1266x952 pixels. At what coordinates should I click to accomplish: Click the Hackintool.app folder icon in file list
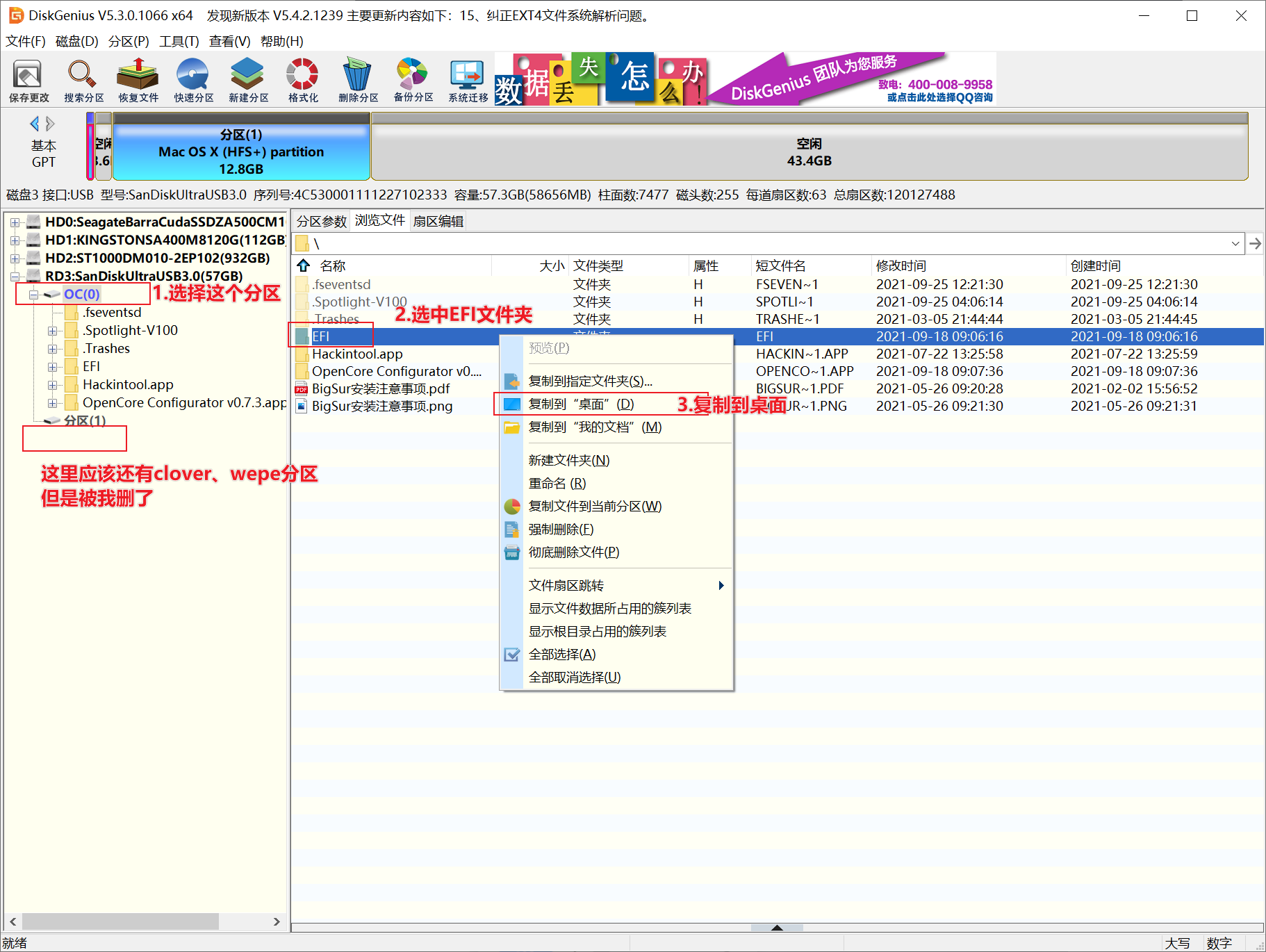coord(302,354)
